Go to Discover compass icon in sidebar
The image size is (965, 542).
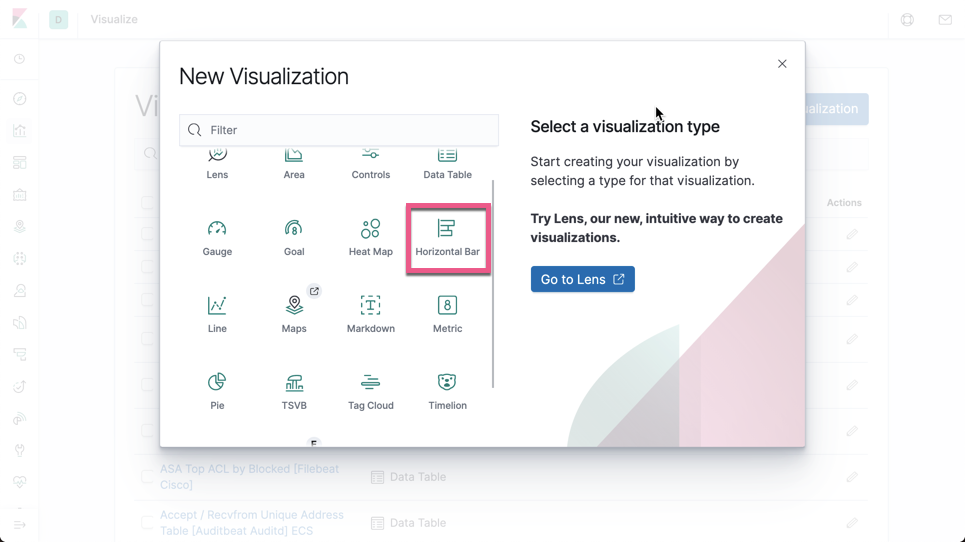20,98
